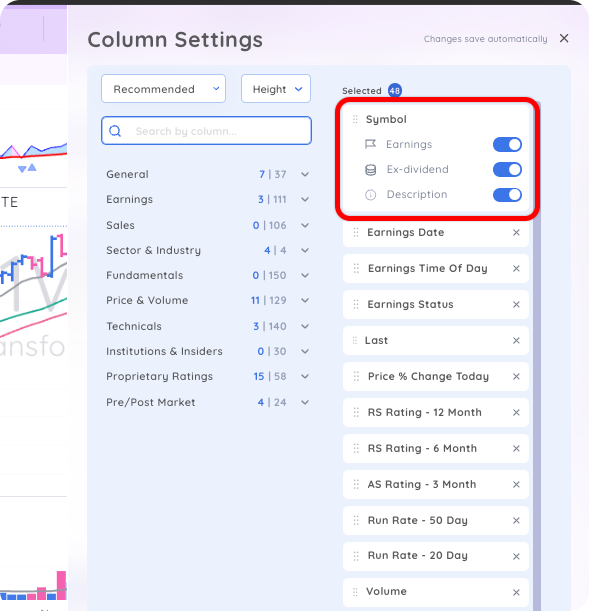Select the Earnings category label
589x611 pixels.
[x=130, y=200]
